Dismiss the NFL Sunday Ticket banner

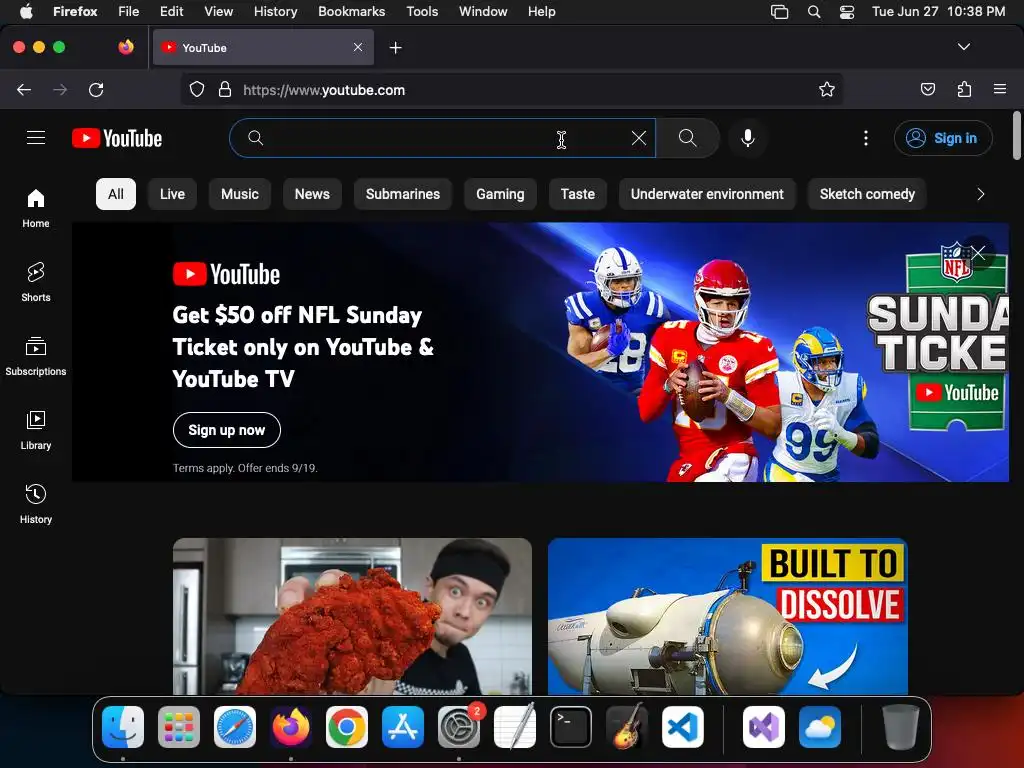pos(978,253)
